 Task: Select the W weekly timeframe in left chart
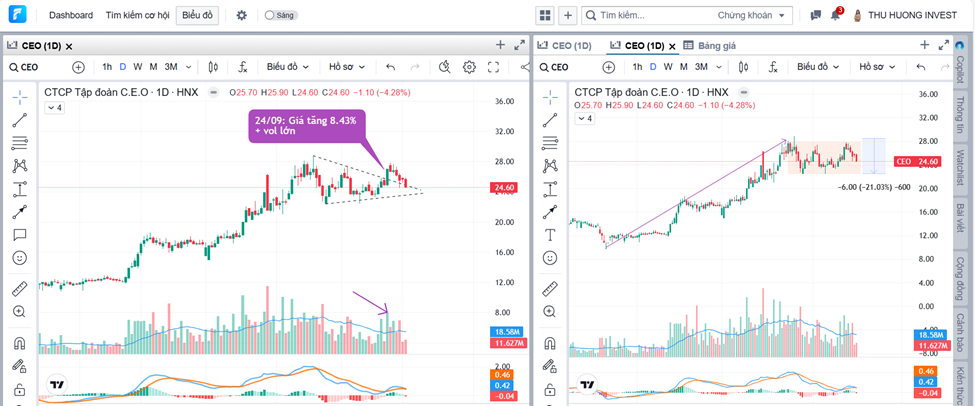pos(138,67)
